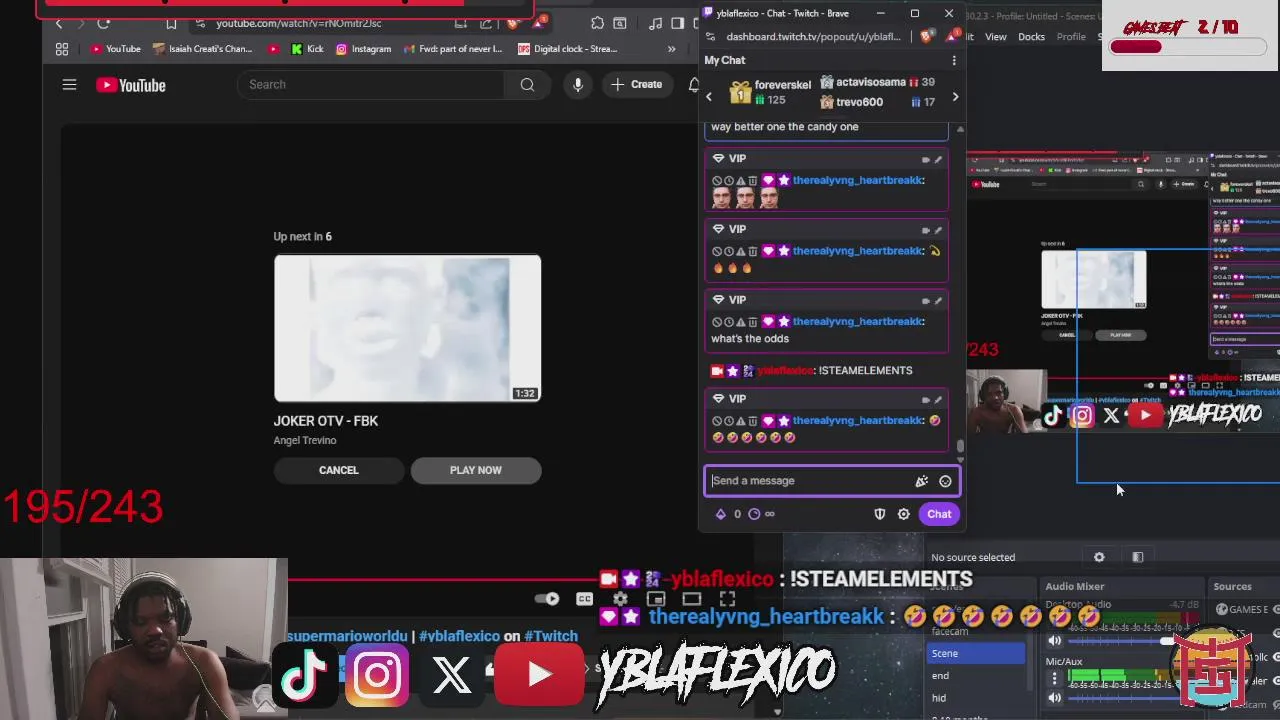Image resolution: width=1280 pixels, height=720 pixels.
Task: Open the Angel Trevino channel link
Action: tap(305, 441)
